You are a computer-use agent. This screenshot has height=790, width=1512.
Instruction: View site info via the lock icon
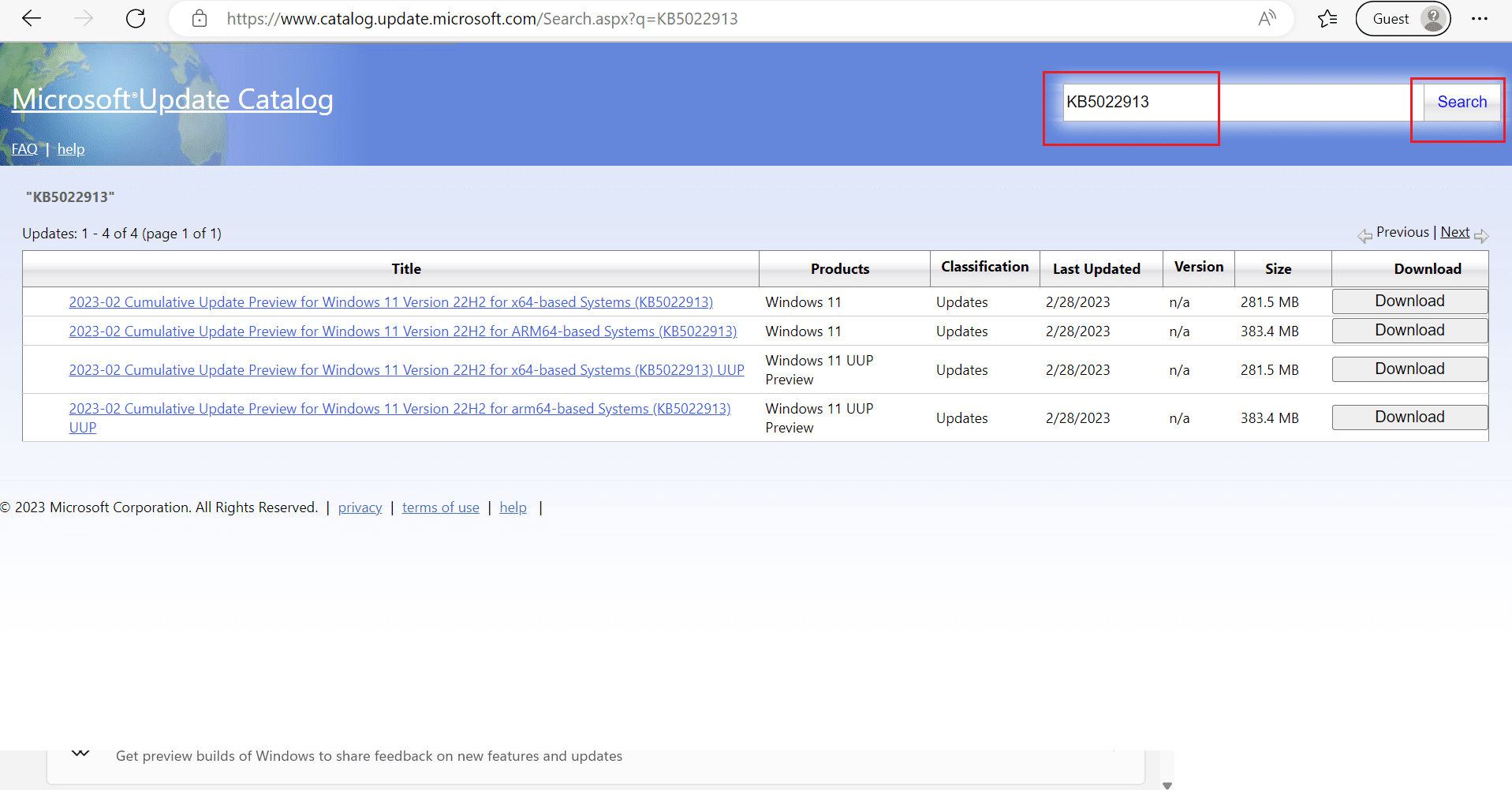coord(200,18)
